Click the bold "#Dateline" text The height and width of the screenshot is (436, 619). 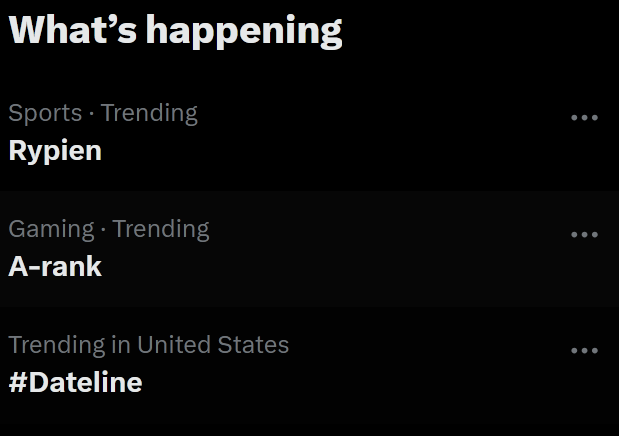coord(75,383)
